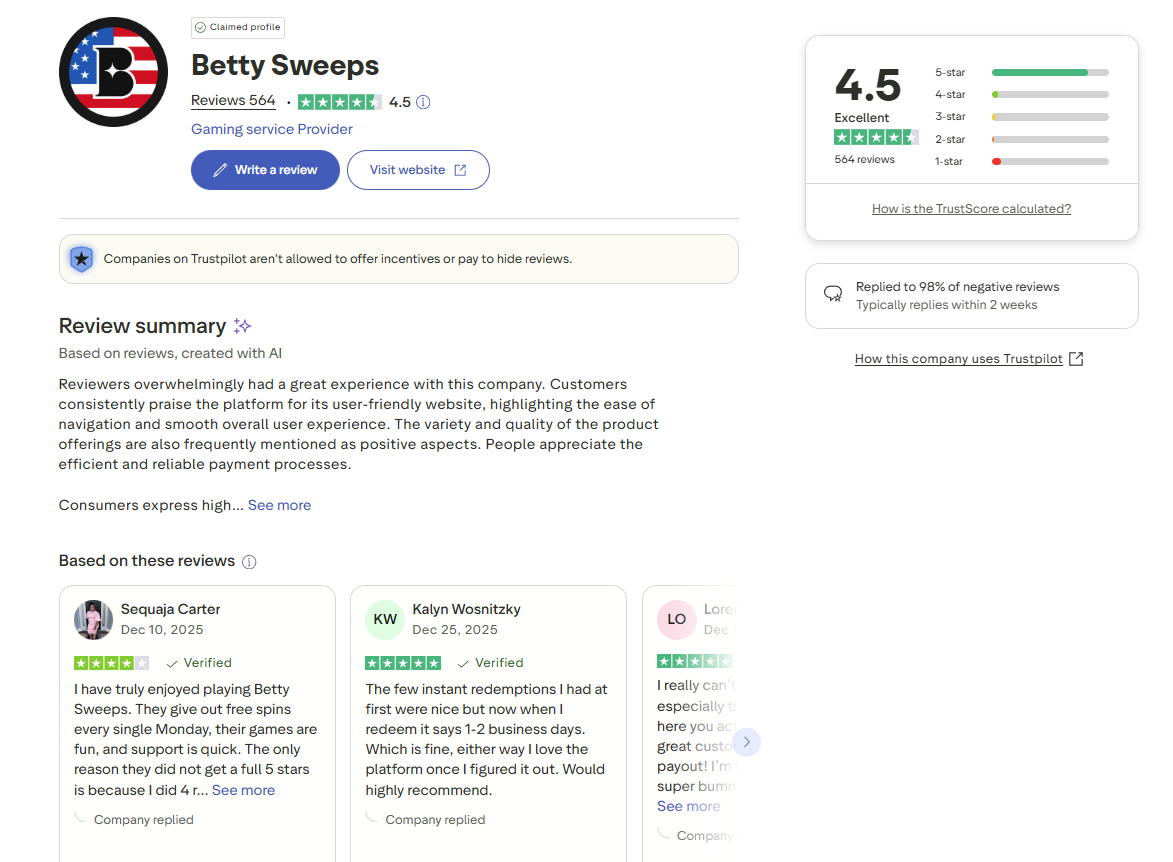
Task: Filter reviews by 4-star rating bar
Action: (1049, 95)
